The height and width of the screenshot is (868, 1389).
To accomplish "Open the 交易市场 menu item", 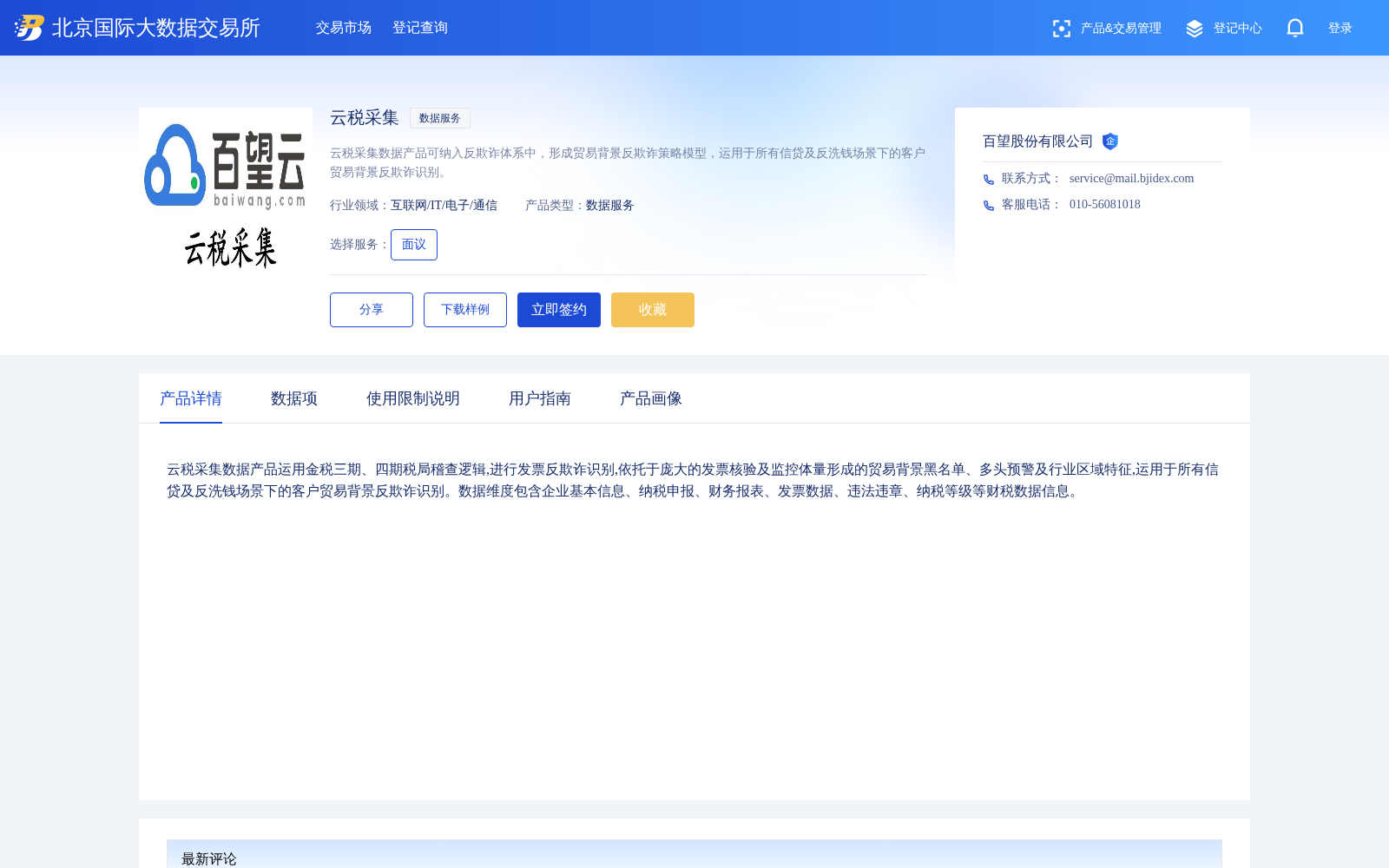I will pyautogui.click(x=344, y=28).
